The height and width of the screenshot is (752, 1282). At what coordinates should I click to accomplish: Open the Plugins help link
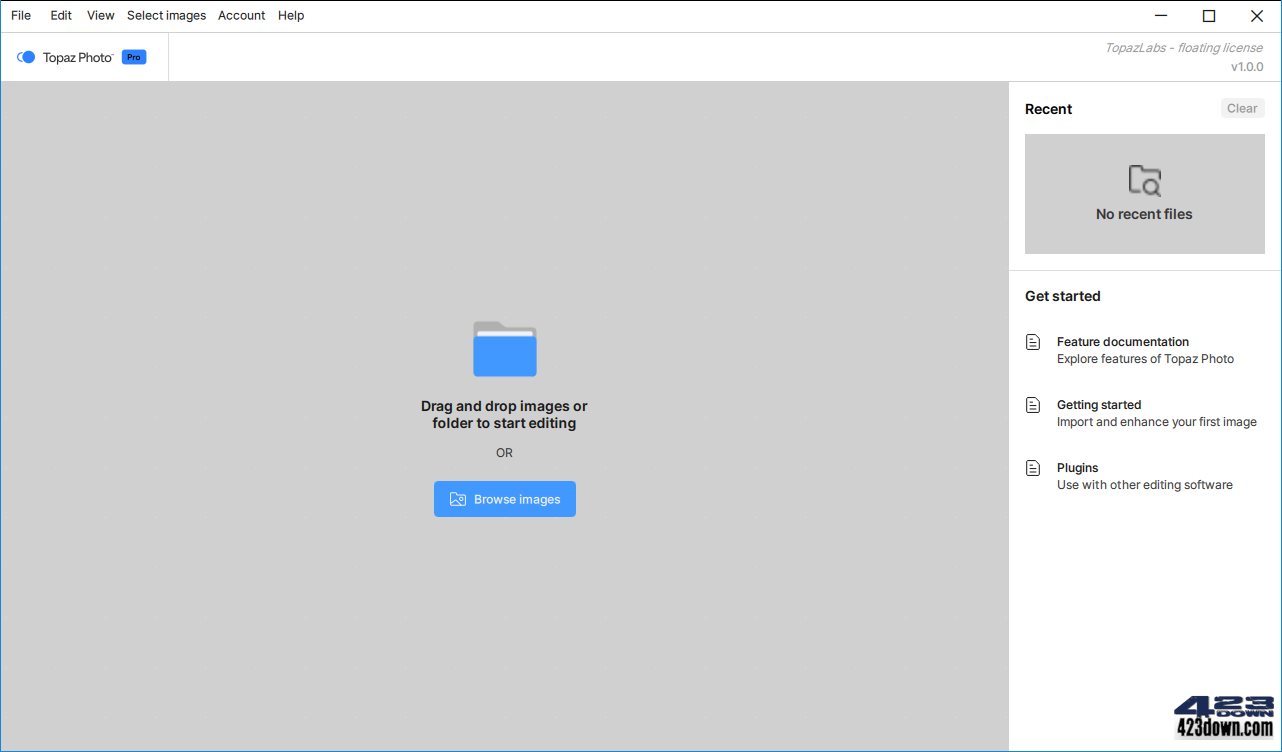[1077, 468]
